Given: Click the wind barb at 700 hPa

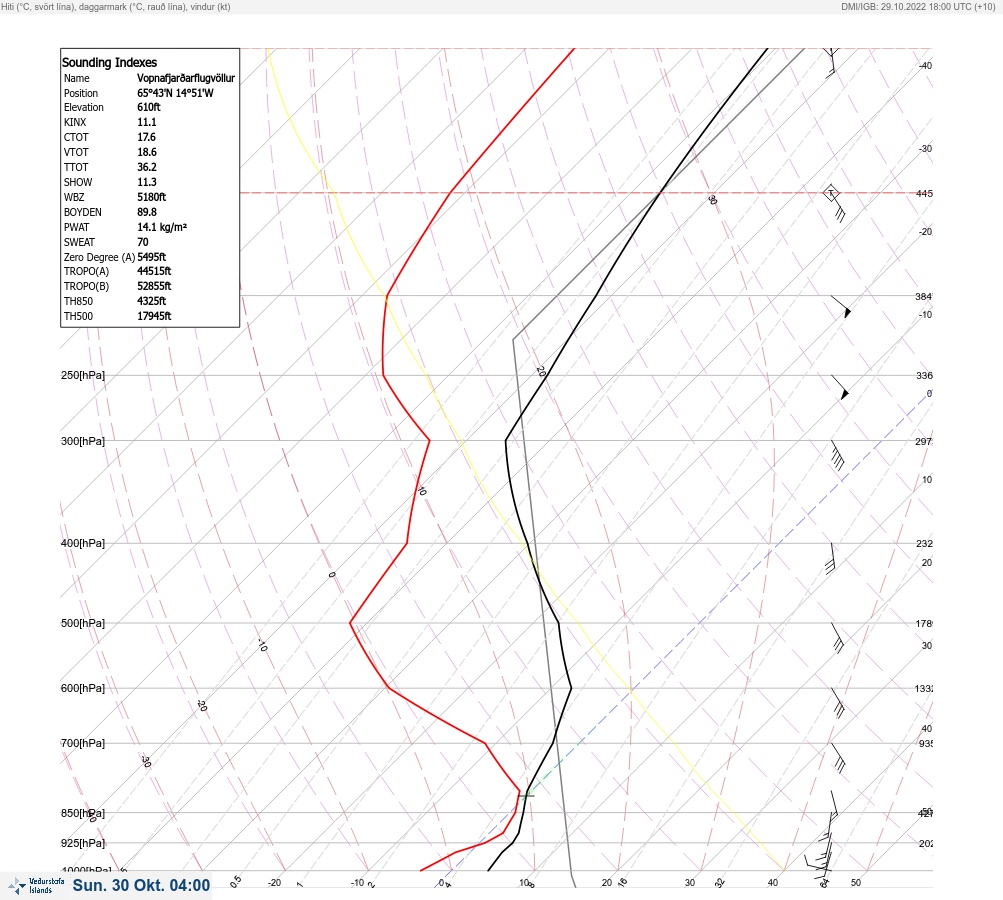Looking at the screenshot, I should coord(839,758).
